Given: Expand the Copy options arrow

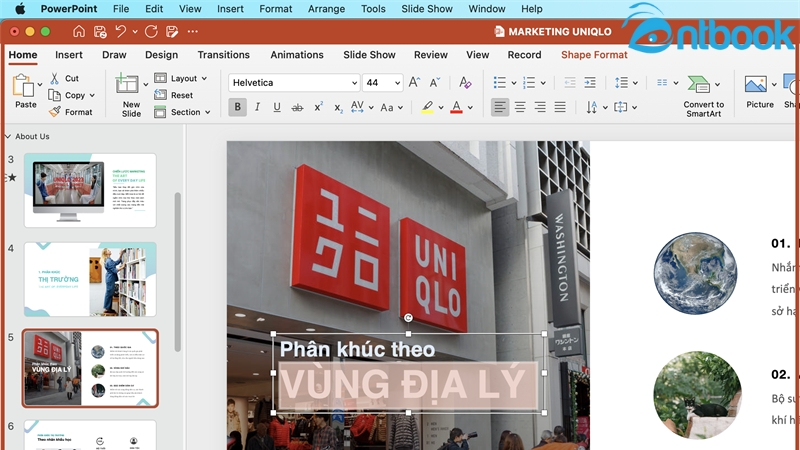Looking at the screenshot, I should click(92, 95).
